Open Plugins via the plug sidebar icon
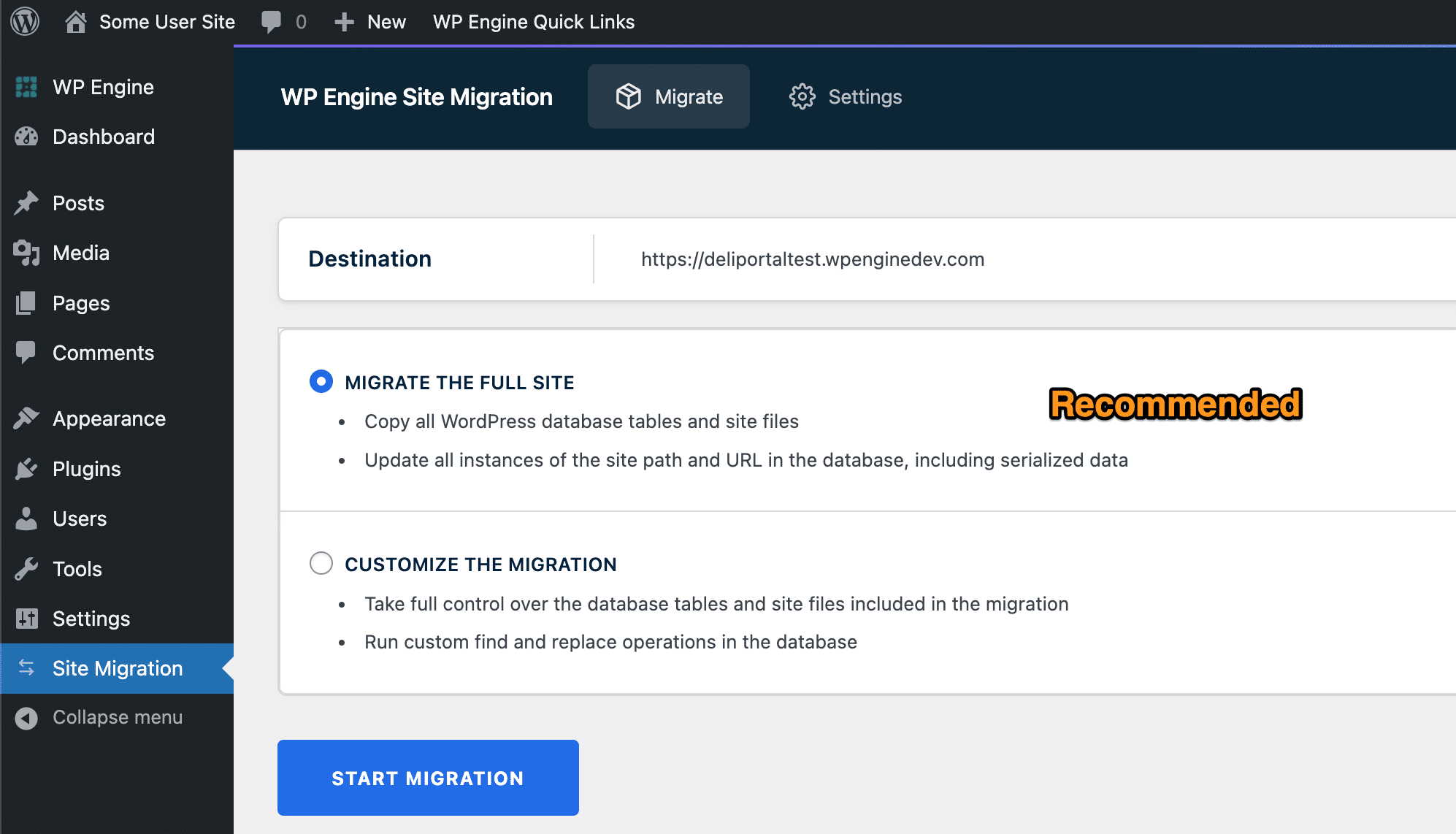1456x834 pixels. pos(26,468)
